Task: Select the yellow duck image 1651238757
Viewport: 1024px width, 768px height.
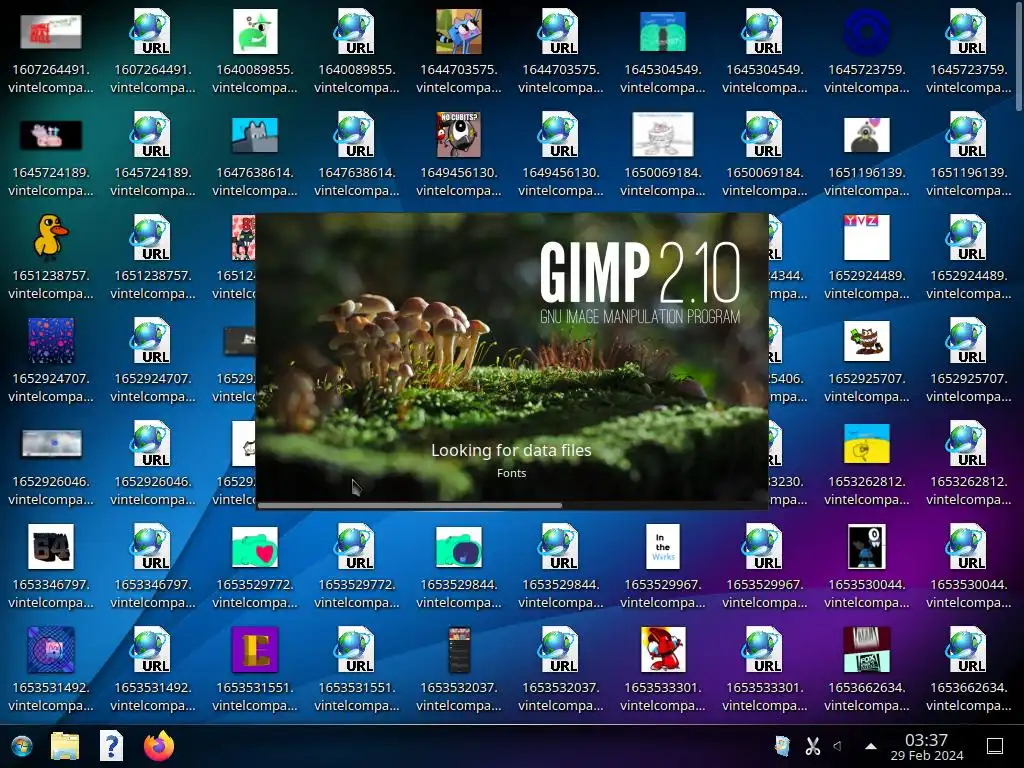Action: pyautogui.click(x=51, y=237)
